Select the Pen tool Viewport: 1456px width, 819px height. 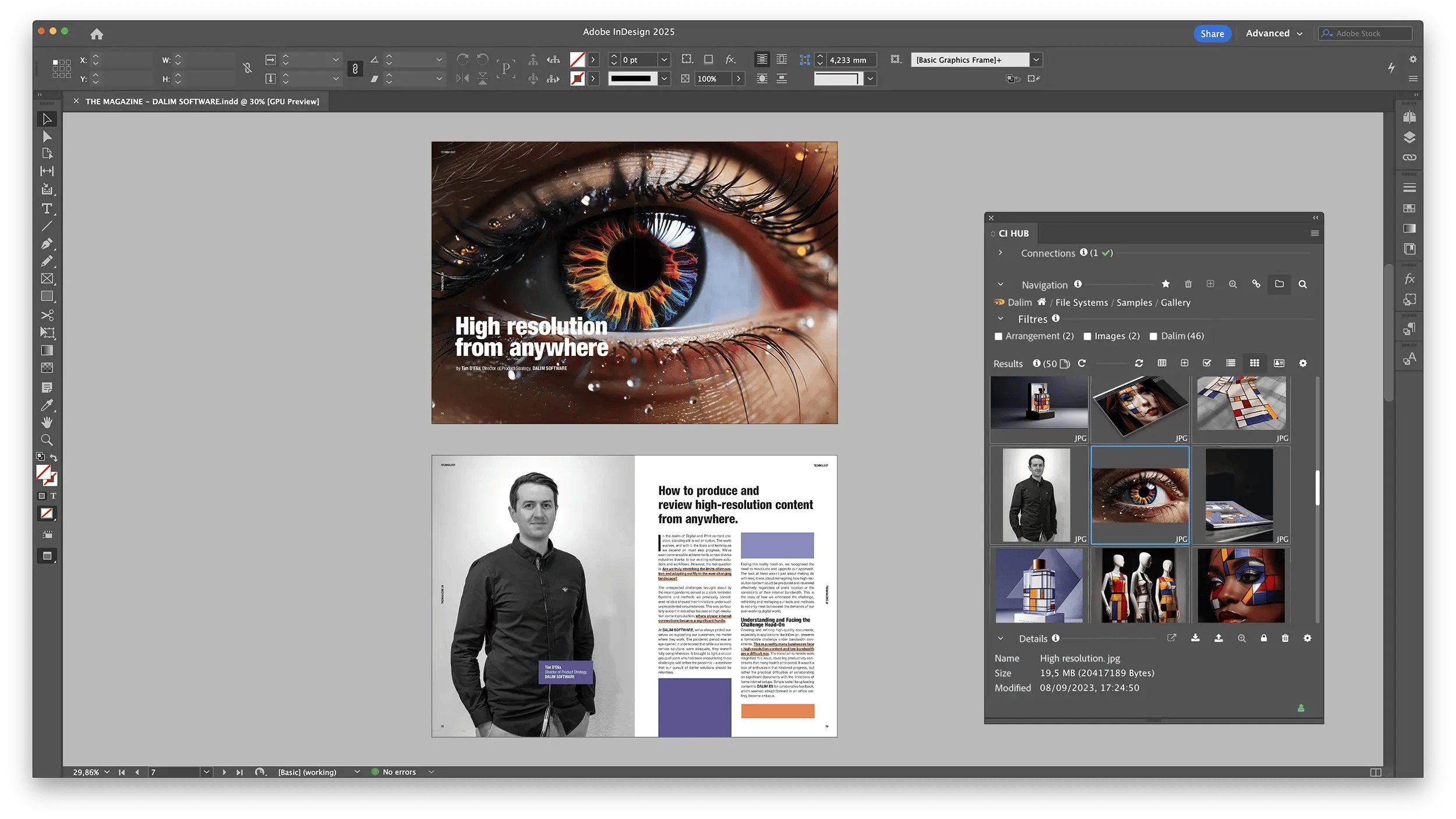[47, 243]
